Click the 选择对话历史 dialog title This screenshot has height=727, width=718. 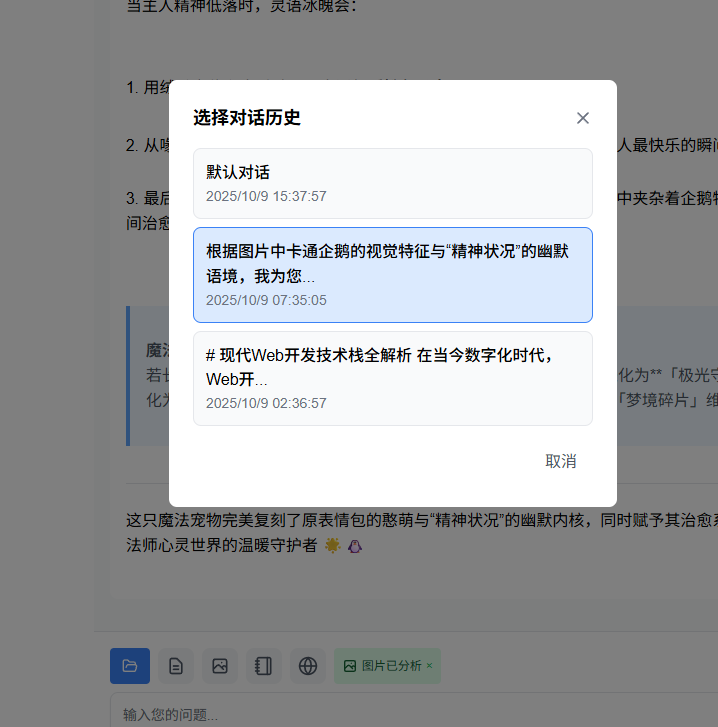(x=247, y=118)
